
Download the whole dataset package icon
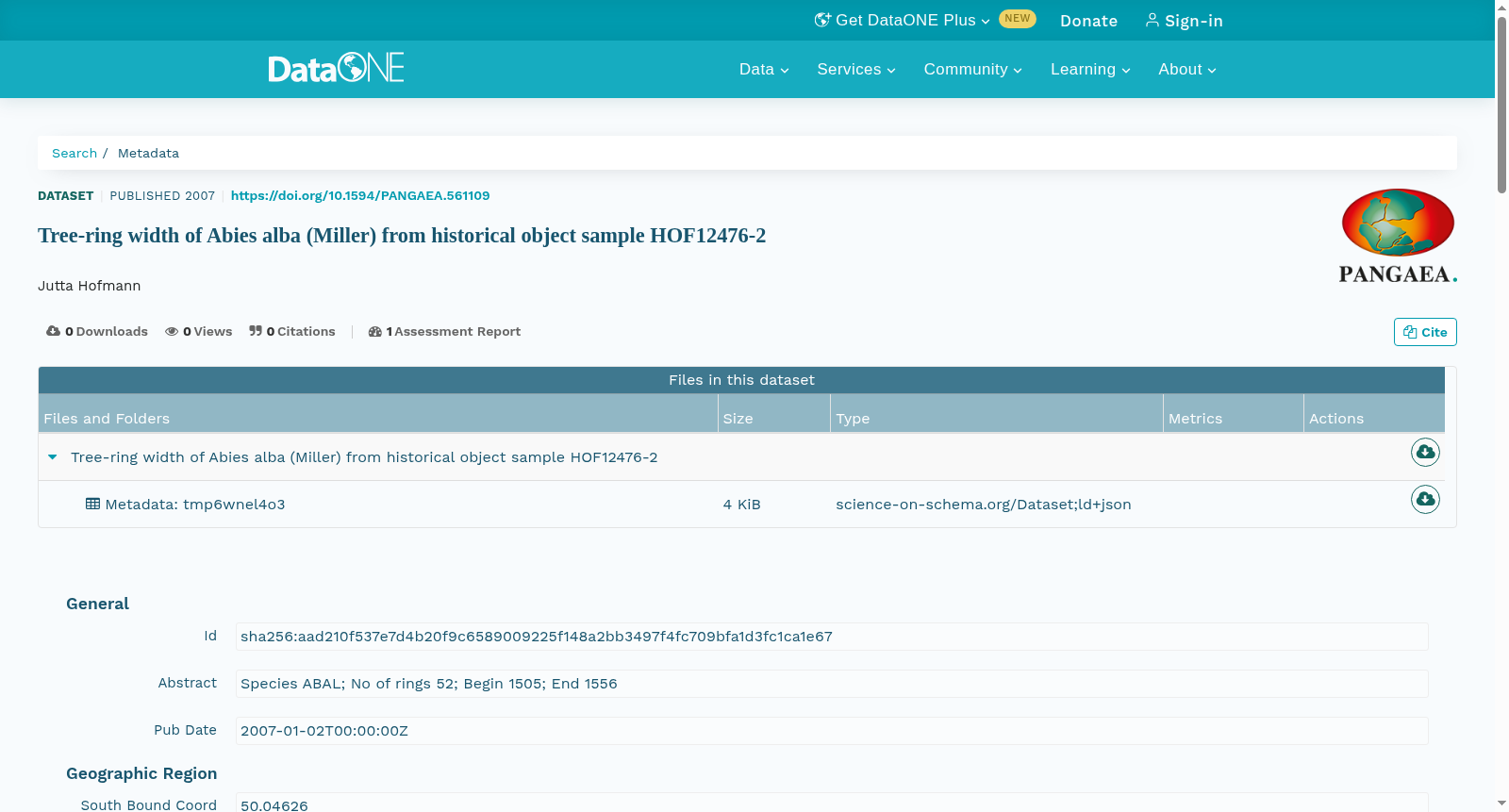pos(1425,453)
